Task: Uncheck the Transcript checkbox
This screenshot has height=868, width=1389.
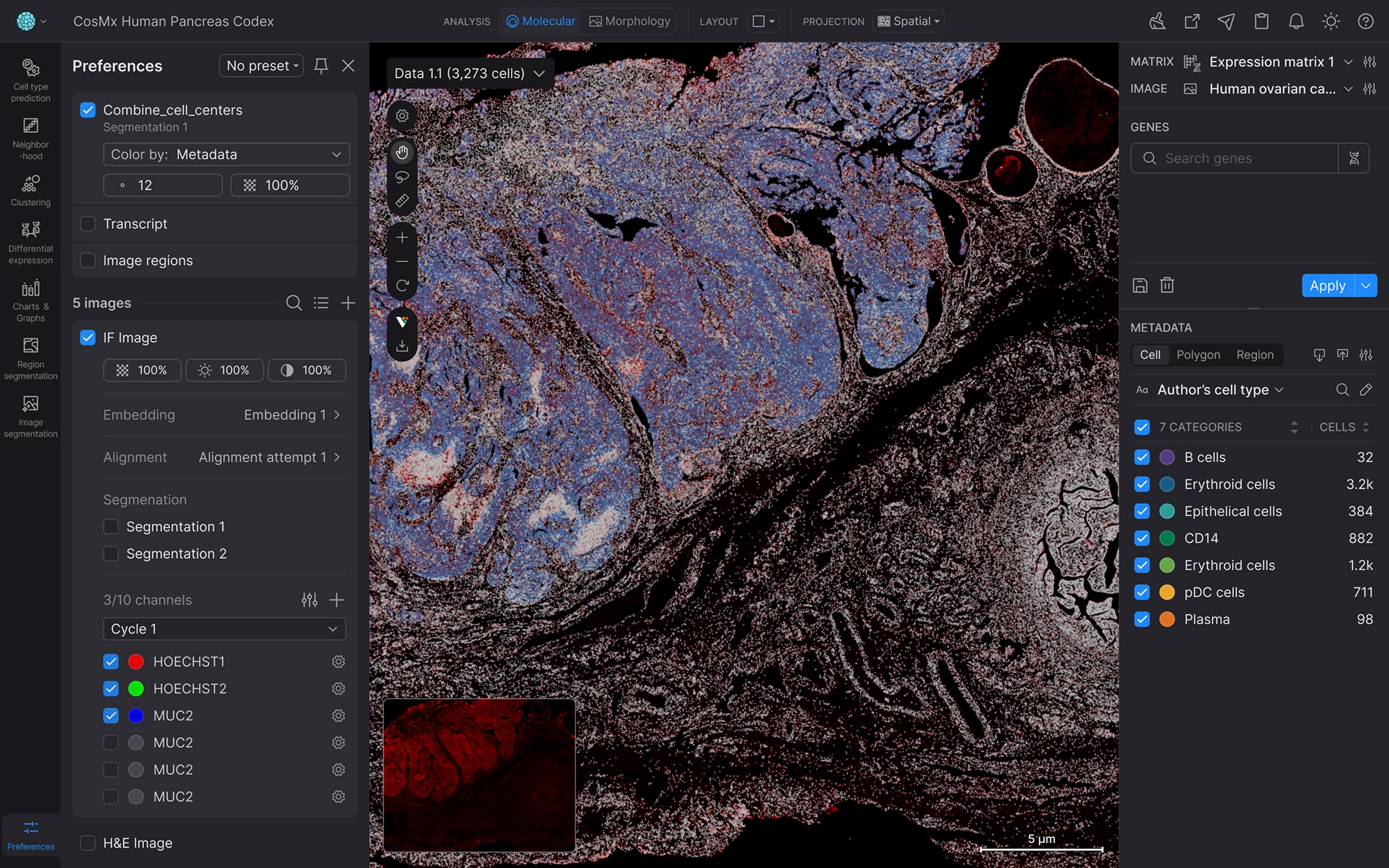Action: coord(87,223)
